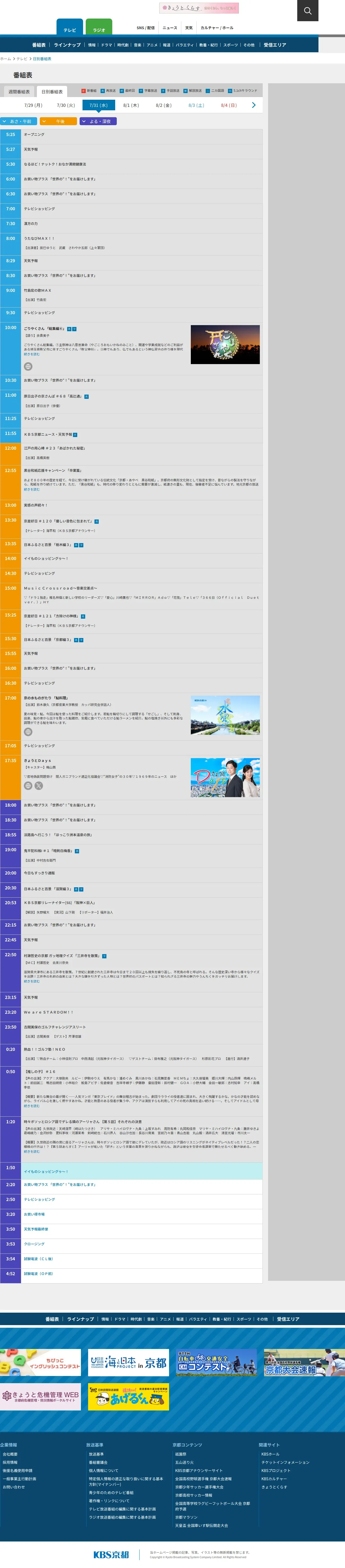The image size is (345, 1568).
Task: Expand 続きを読む under アーリャさん episode
Action: (x=32, y=1152)
